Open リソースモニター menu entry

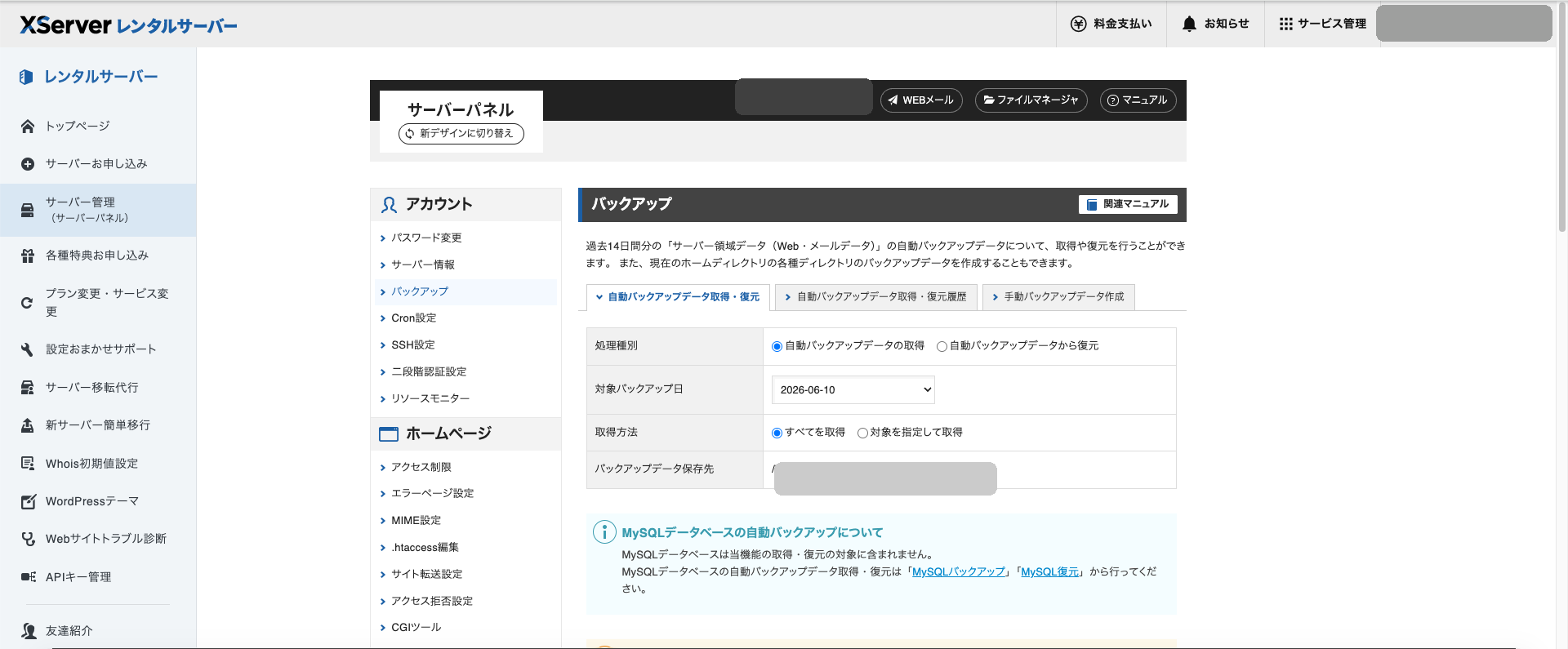click(x=430, y=398)
